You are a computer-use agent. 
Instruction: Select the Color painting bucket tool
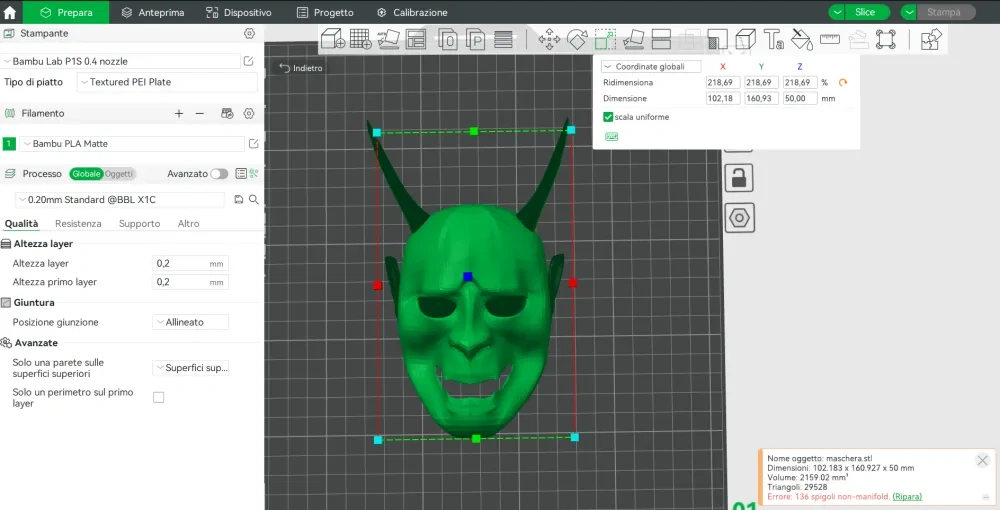point(802,40)
